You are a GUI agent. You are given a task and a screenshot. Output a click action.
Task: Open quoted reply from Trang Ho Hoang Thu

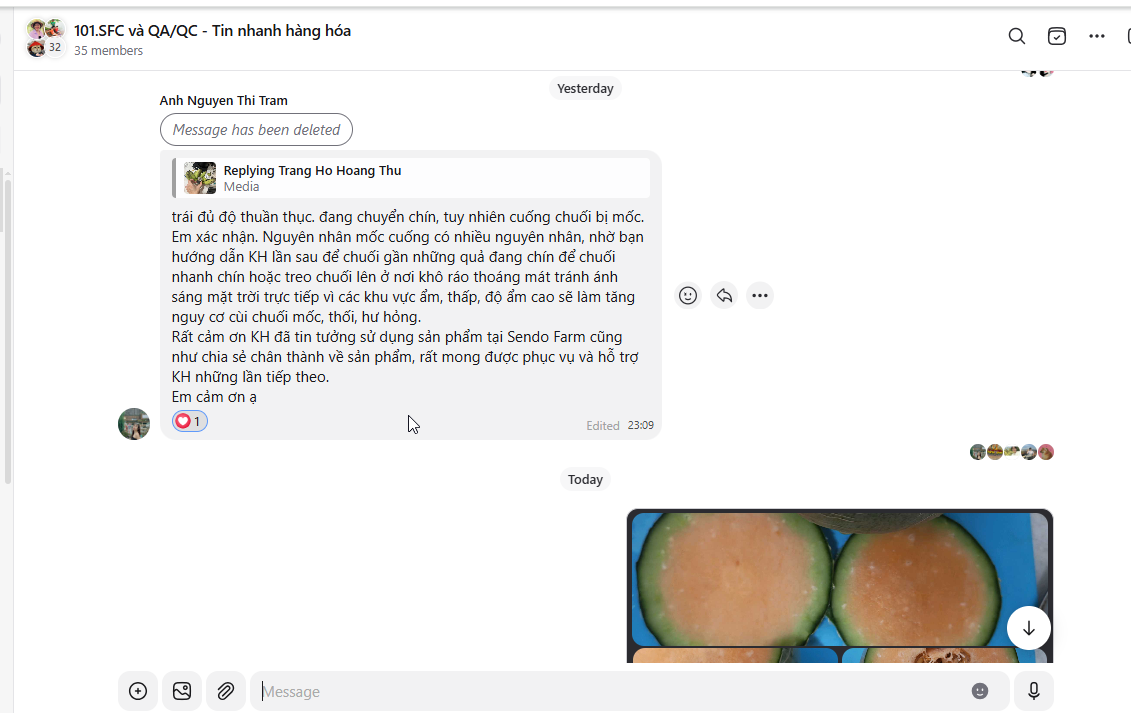click(411, 178)
